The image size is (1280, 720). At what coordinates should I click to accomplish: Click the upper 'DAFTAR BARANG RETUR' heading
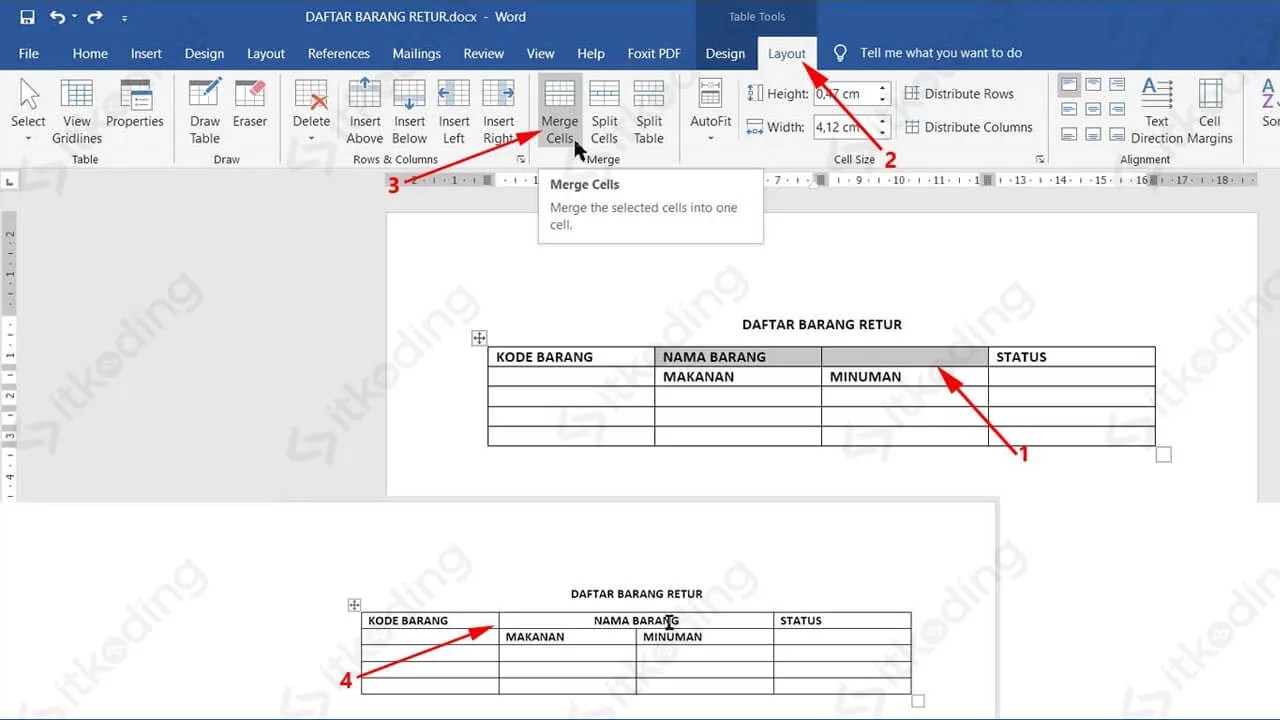(822, 325)
